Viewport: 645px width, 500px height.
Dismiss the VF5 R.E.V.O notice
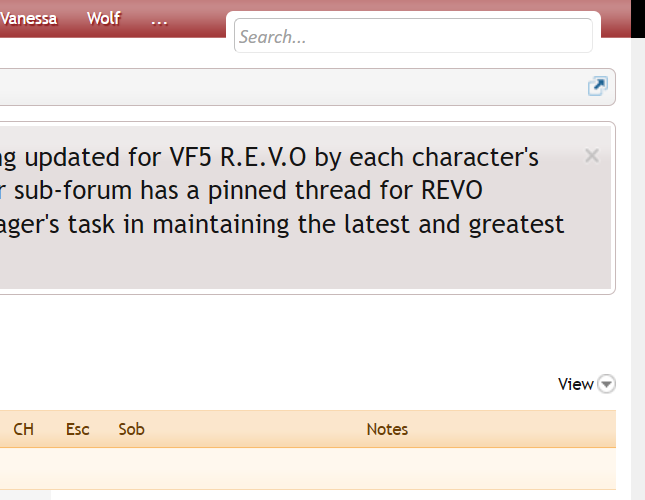click(x=591, y=155)
